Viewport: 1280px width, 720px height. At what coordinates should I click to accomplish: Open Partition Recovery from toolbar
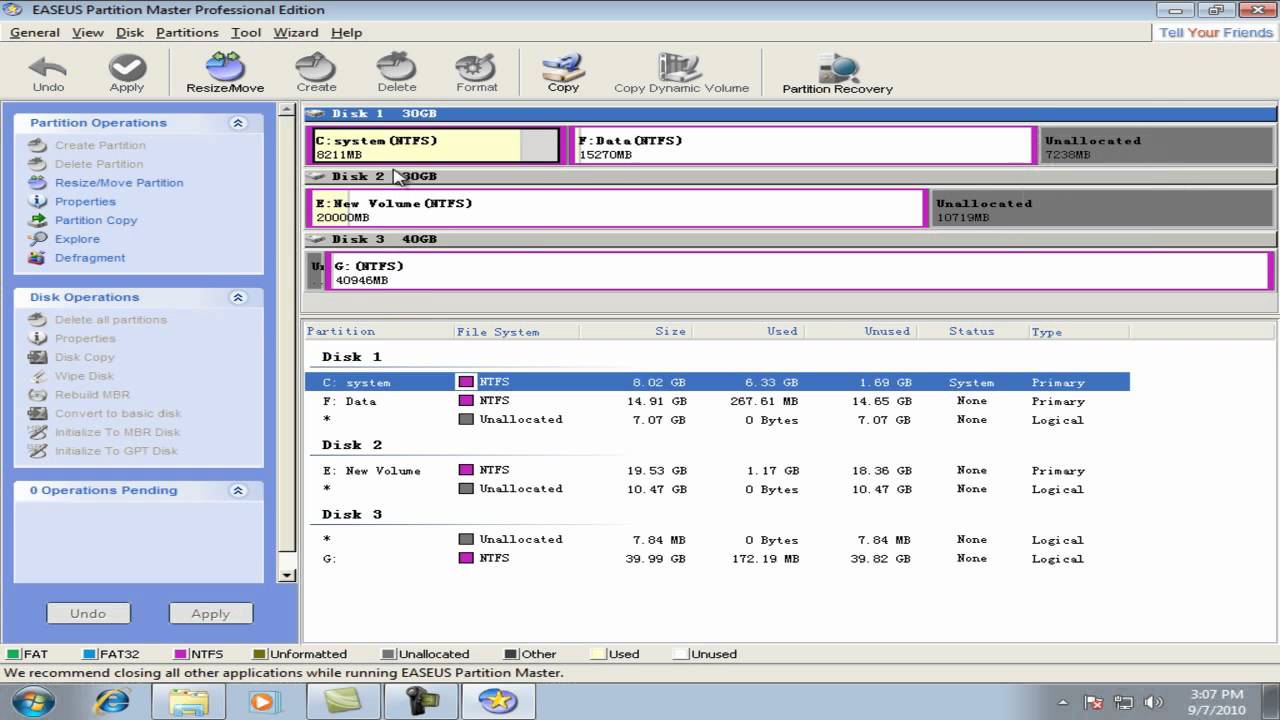(837, 74)
